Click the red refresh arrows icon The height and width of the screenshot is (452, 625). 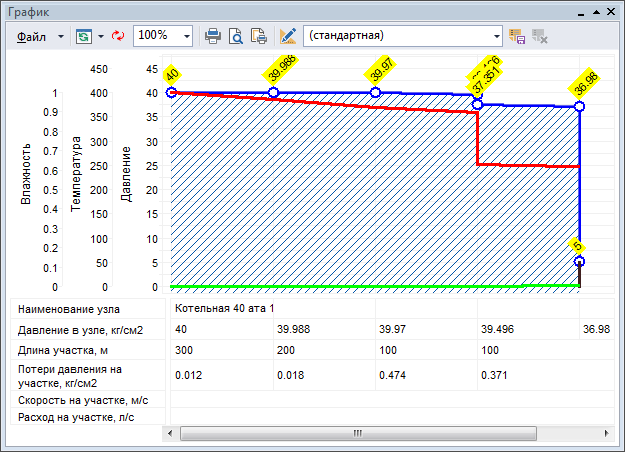(x=117, y=35)
